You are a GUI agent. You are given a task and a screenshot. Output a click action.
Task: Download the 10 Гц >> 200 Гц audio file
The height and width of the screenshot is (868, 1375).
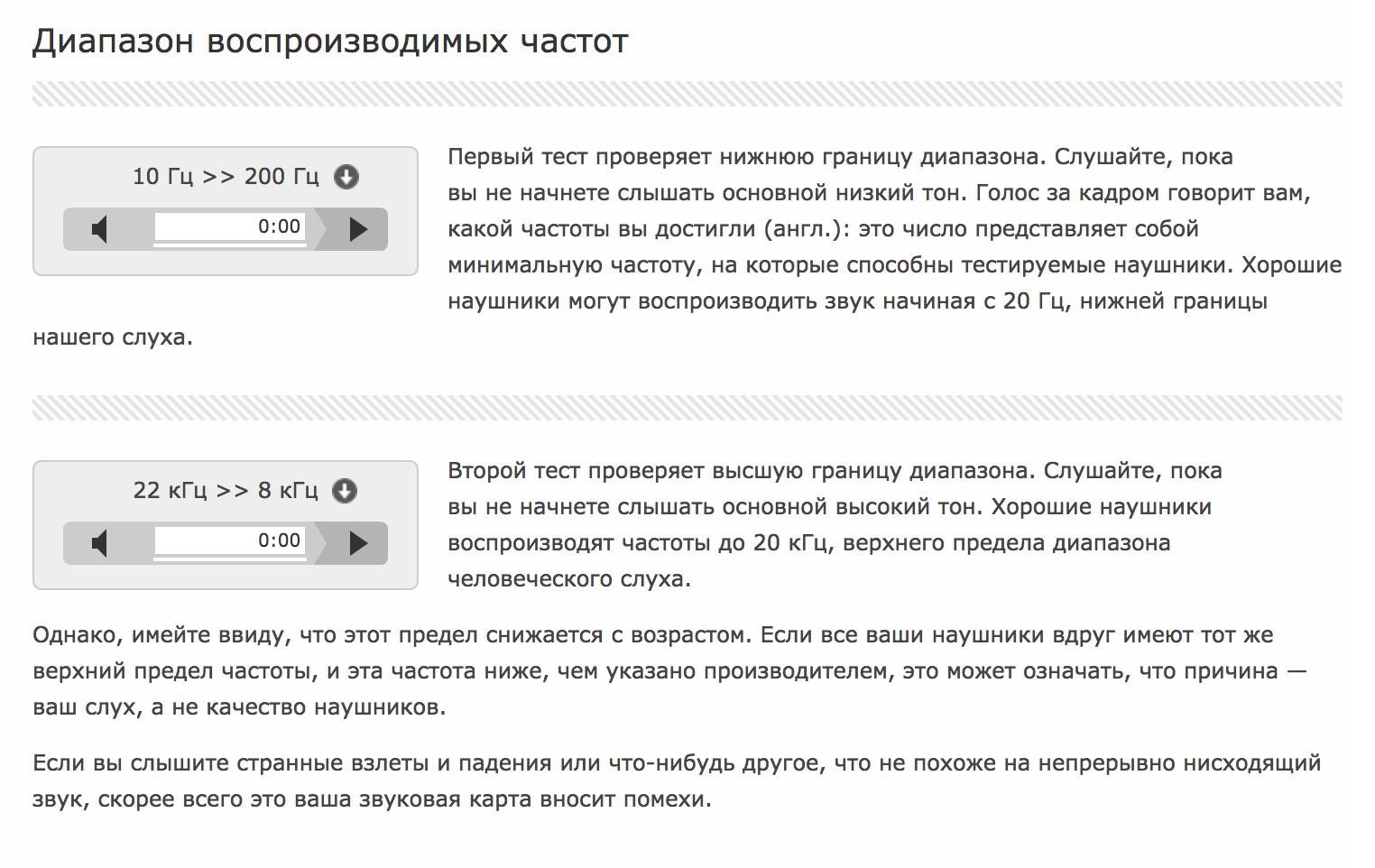coord(346,177)
